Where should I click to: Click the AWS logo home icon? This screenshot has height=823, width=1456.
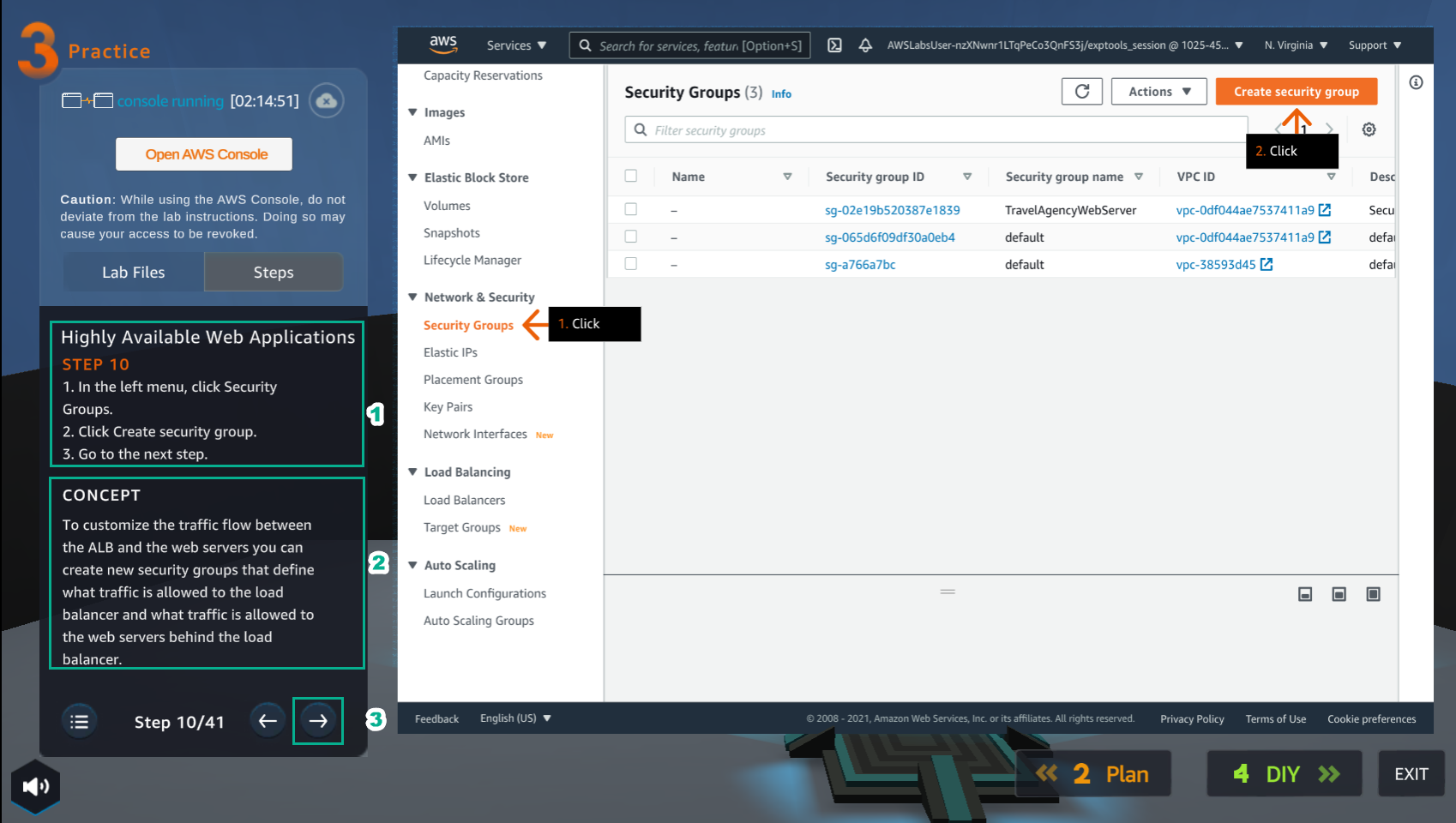coord(443,45)
